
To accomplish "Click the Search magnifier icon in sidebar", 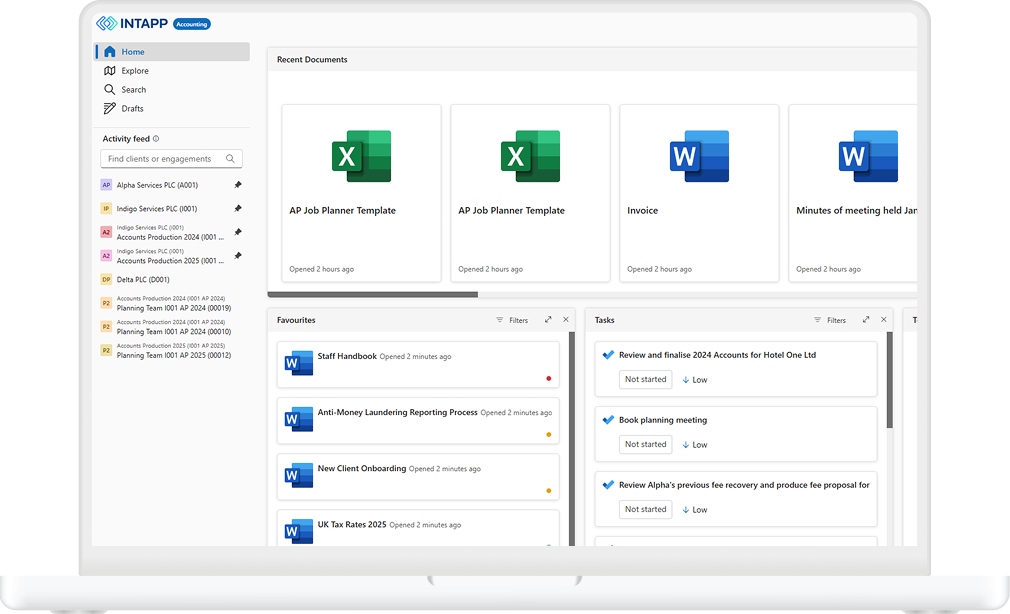I will tap(110, 90).
